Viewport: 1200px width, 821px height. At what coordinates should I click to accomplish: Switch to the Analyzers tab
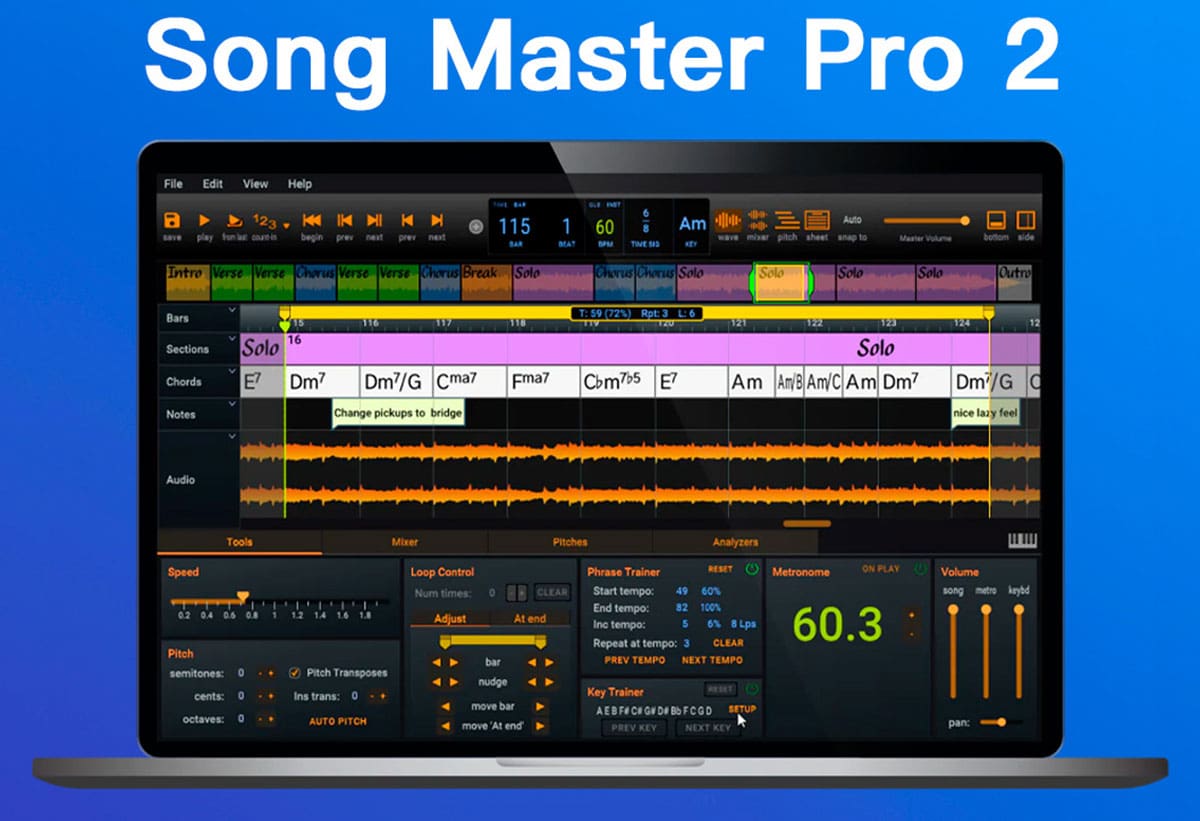tap(735, 542)
